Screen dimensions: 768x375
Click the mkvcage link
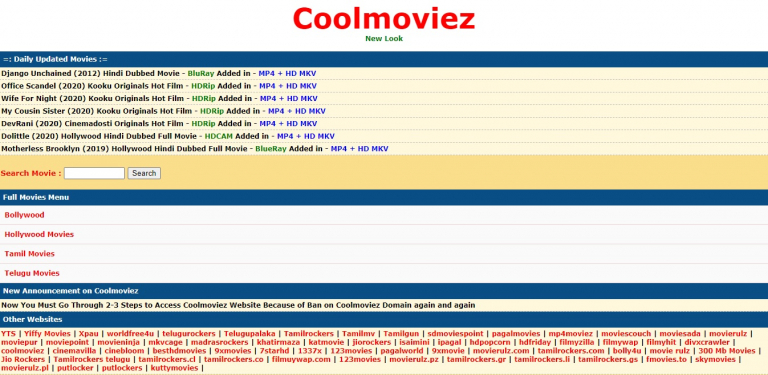166,342
